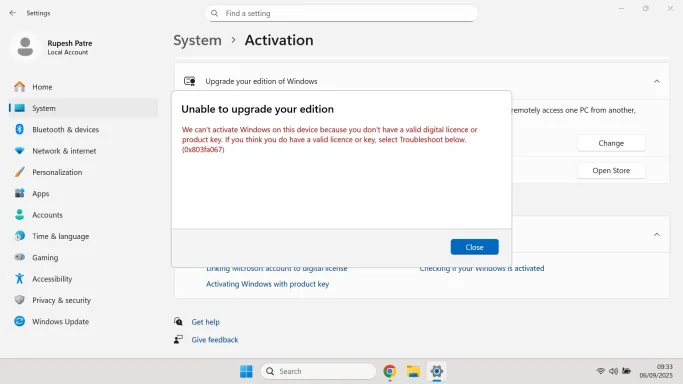Navigate to System breadcrumb
This screenshot has height=384, width=683.
click(197, 40)
